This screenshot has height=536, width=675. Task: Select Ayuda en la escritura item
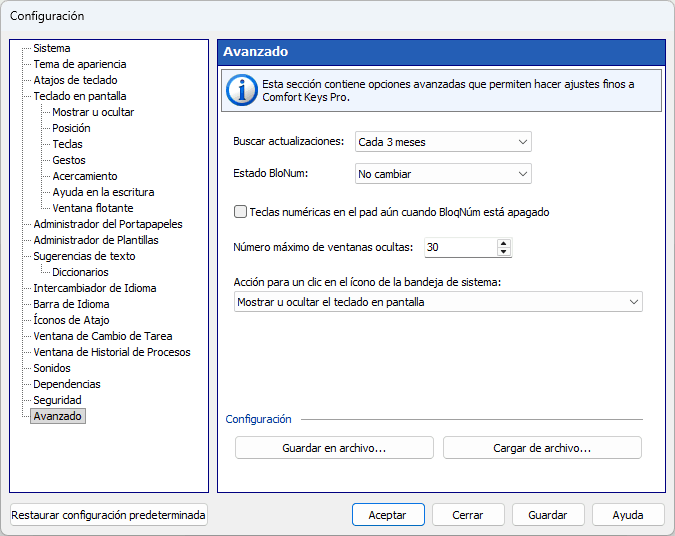pyautogui.click(x=103, y=192)
